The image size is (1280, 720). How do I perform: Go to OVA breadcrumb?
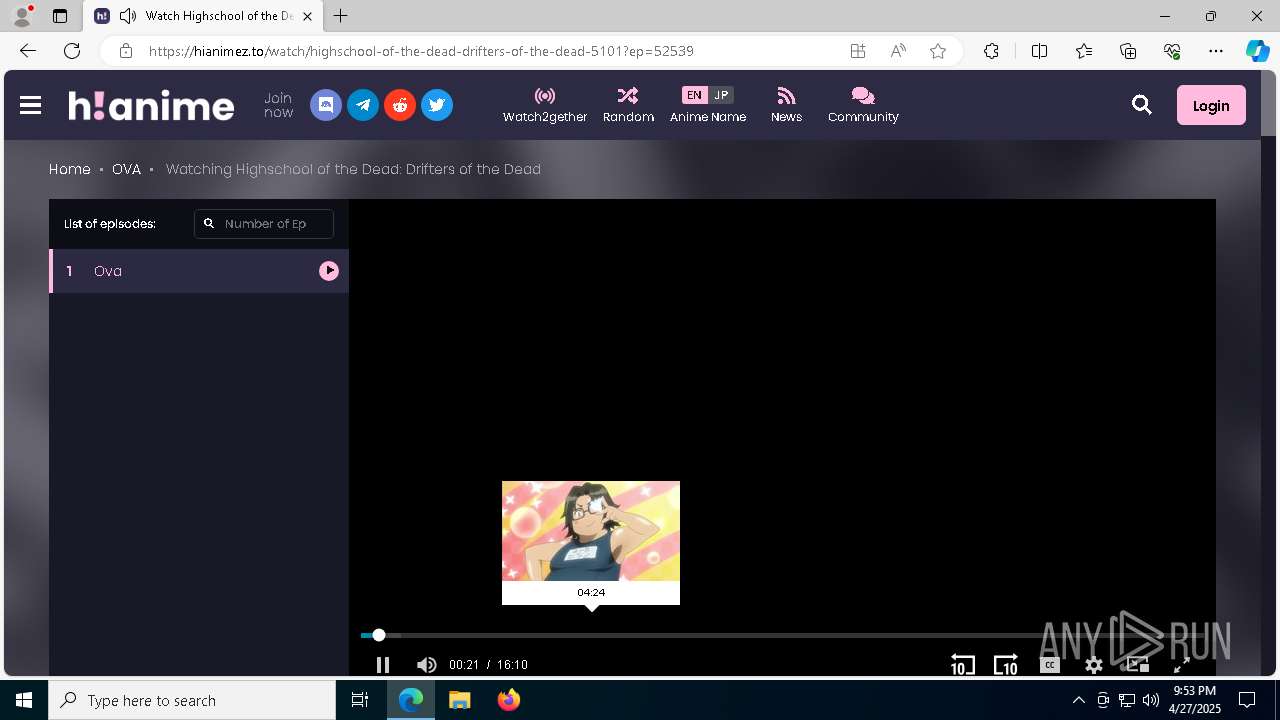pyautogui.click(x=126, y=169)
